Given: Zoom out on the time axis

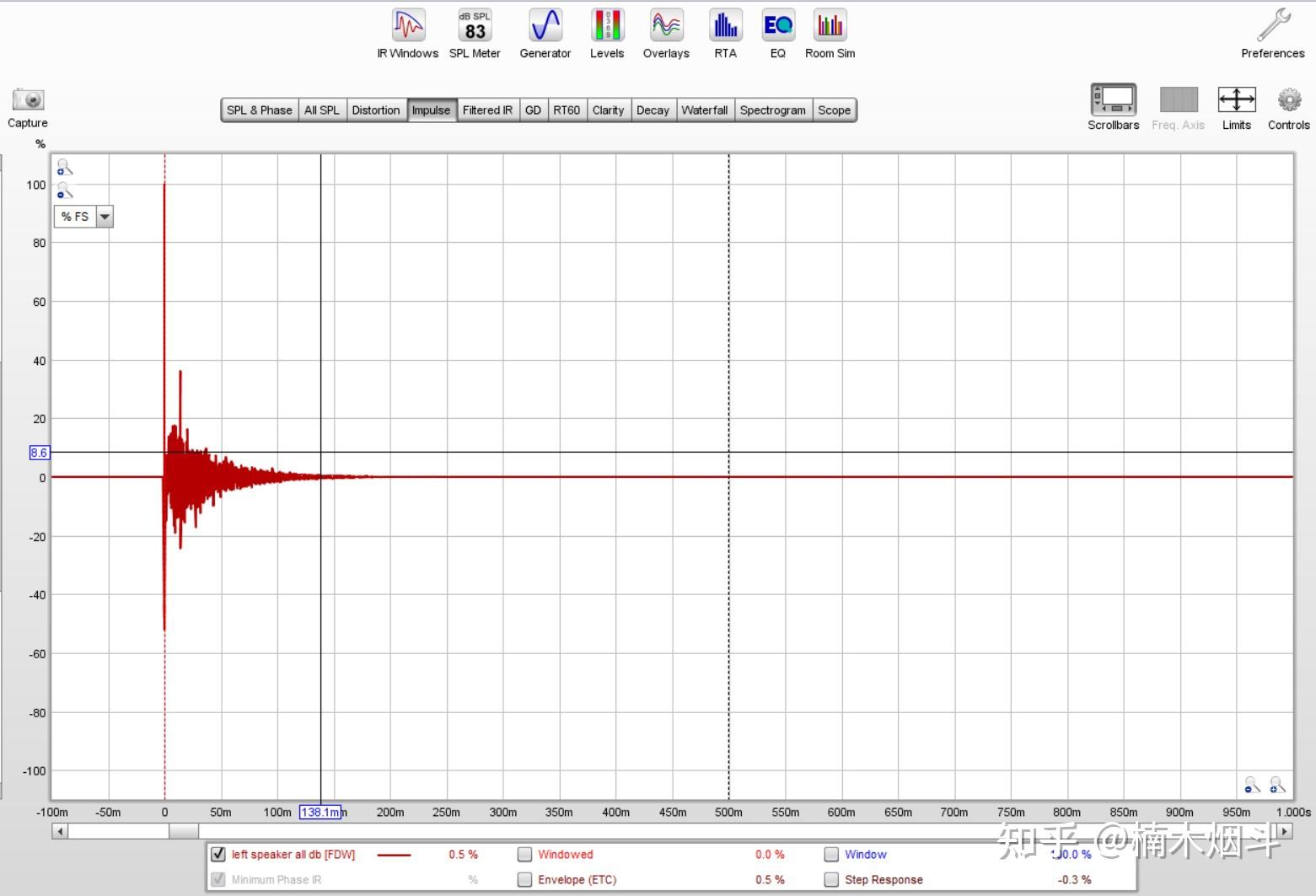Looking at the screenshot, I should coord(1253,786).
